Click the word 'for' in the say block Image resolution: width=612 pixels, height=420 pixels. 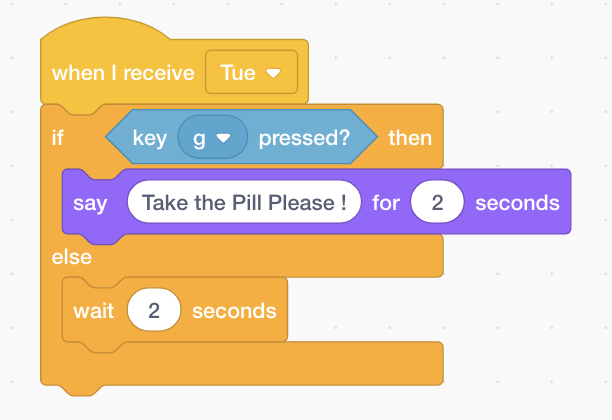tap(386, 203)
